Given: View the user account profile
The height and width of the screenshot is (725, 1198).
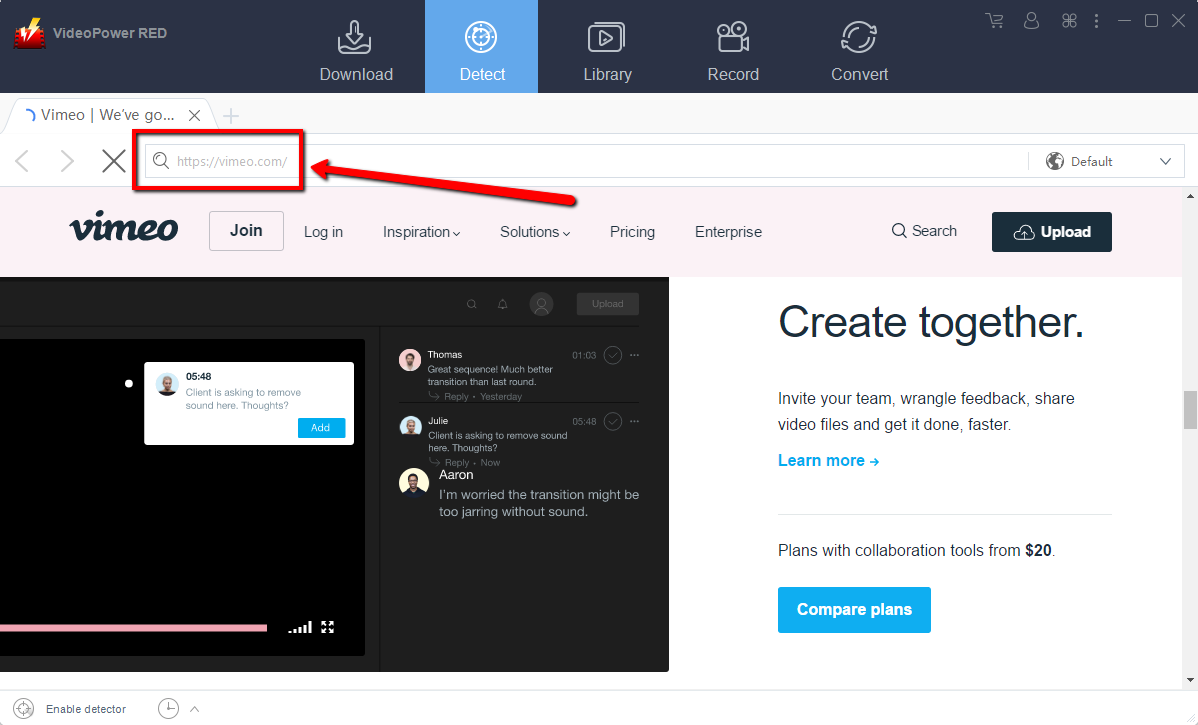Looking at the screenshot, I should [x=1031, y=20].
